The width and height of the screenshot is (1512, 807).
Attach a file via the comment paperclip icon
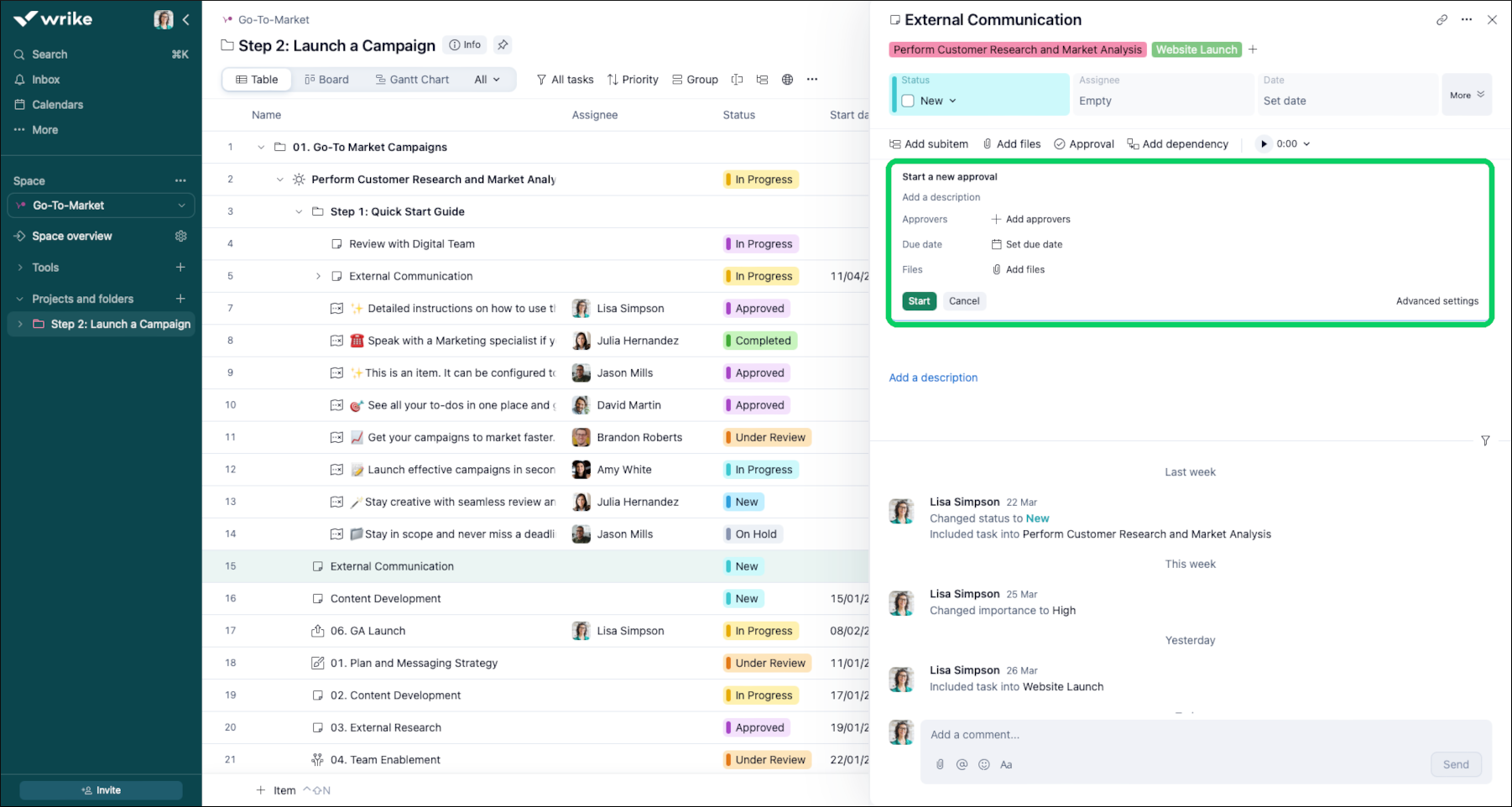[939, 764]
